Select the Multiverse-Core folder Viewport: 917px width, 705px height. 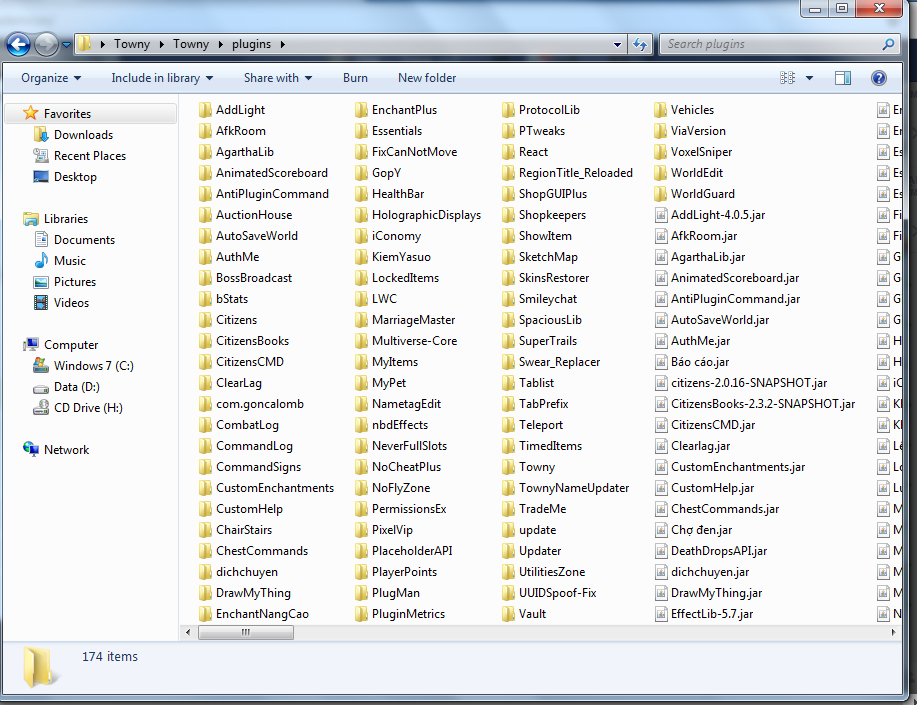tap(406, 341)
